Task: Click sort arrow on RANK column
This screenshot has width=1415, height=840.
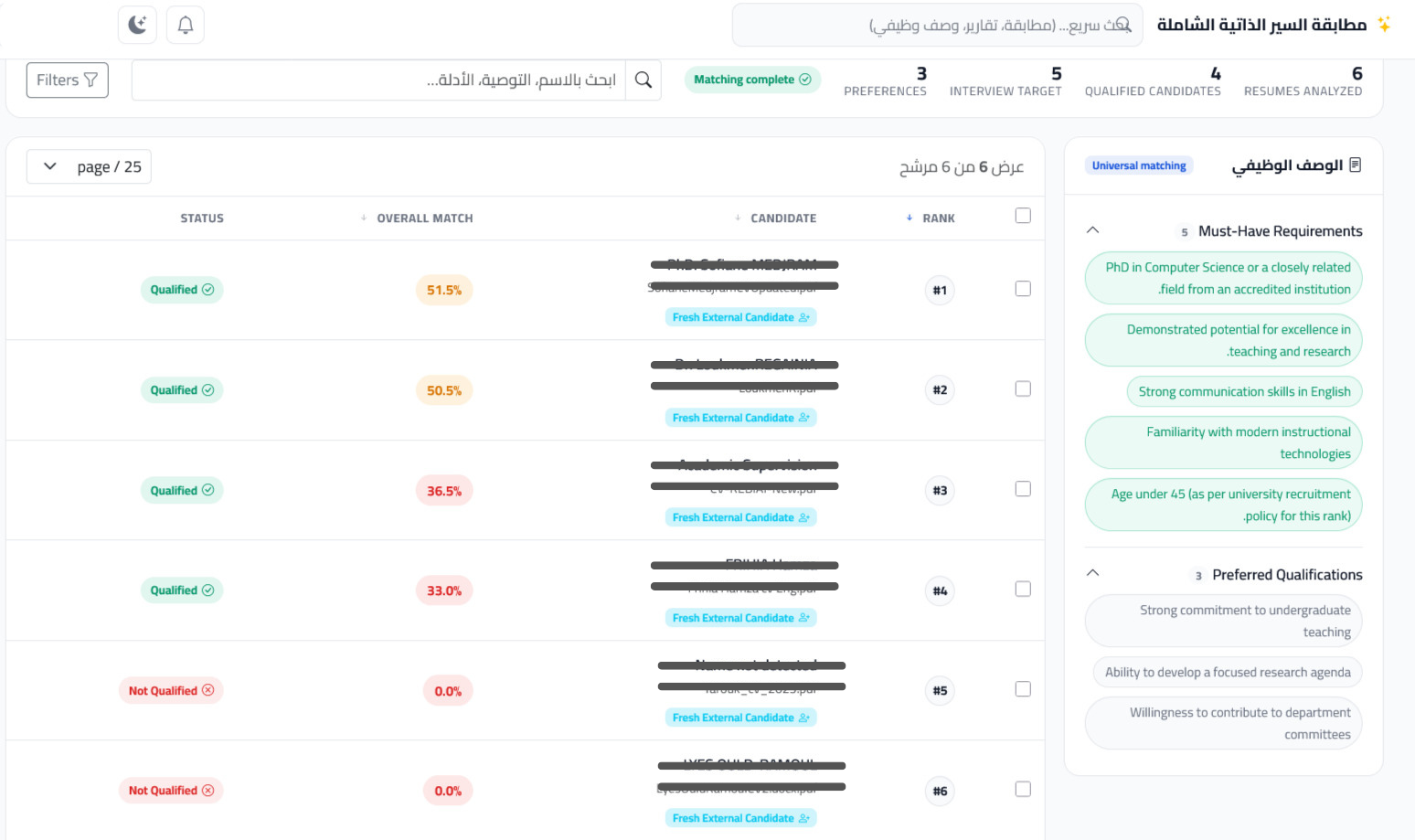Action: [910, 218]
